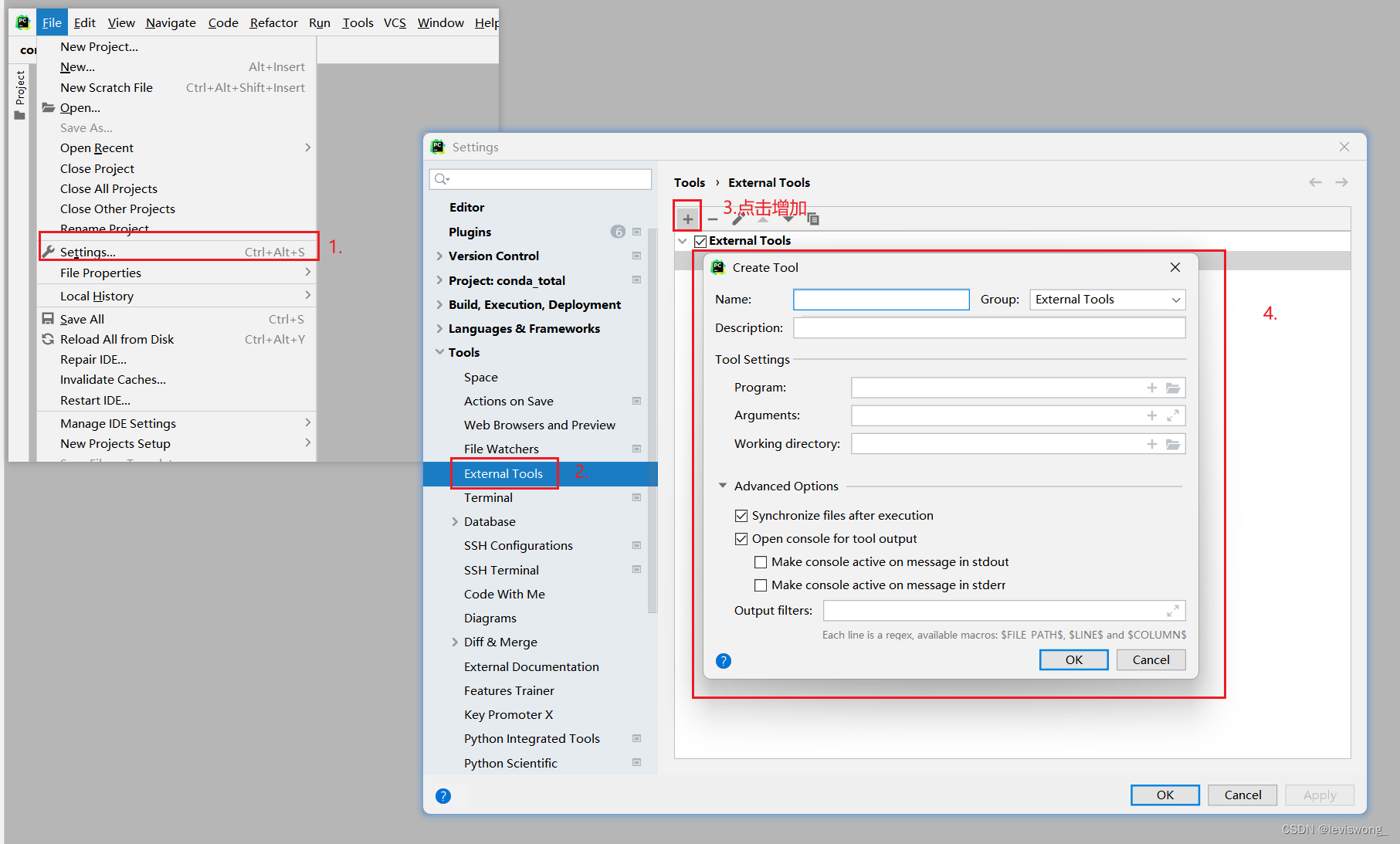Click insert macro plus in Working directory field
Image resolution: width=1400 pixels, height=844 pixels.
coord(1151,444)
